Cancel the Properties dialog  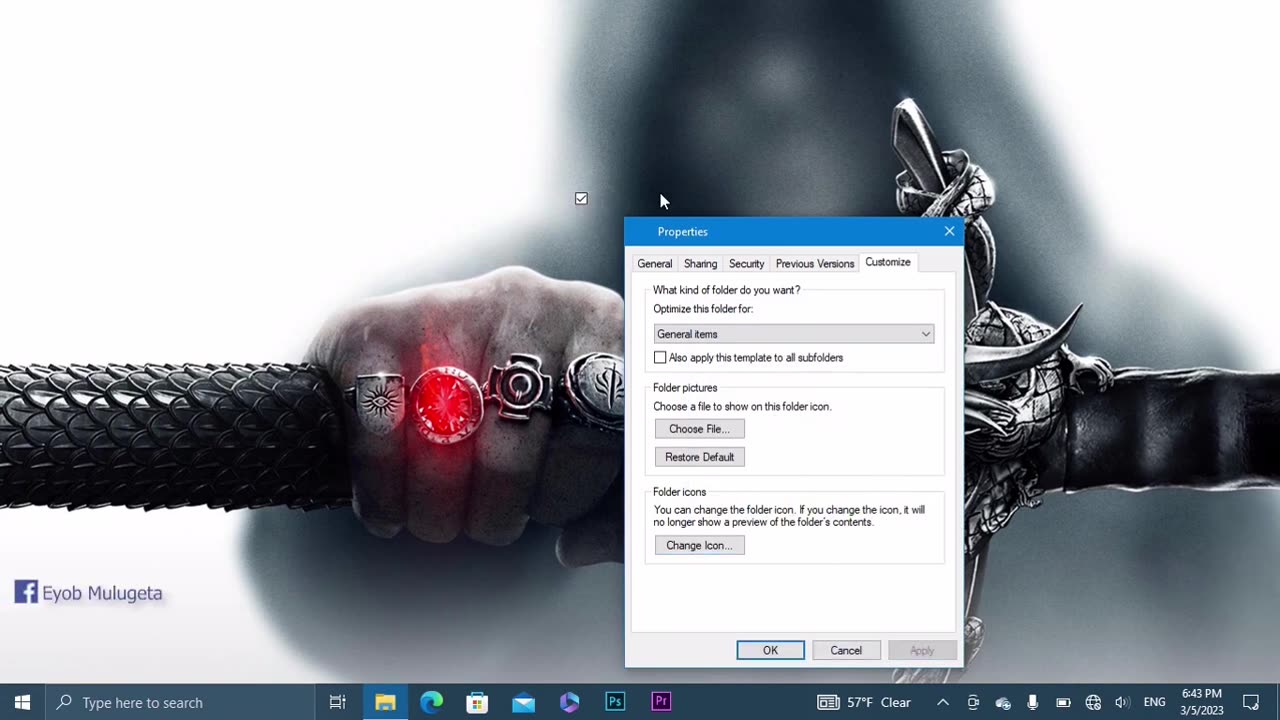tap(846, 650)
